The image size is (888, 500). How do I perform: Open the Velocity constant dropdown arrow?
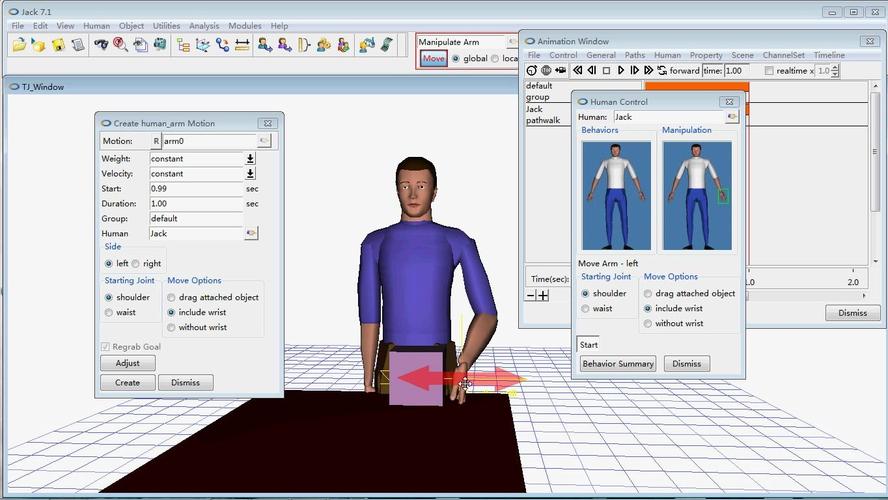(x=250, y=174)
